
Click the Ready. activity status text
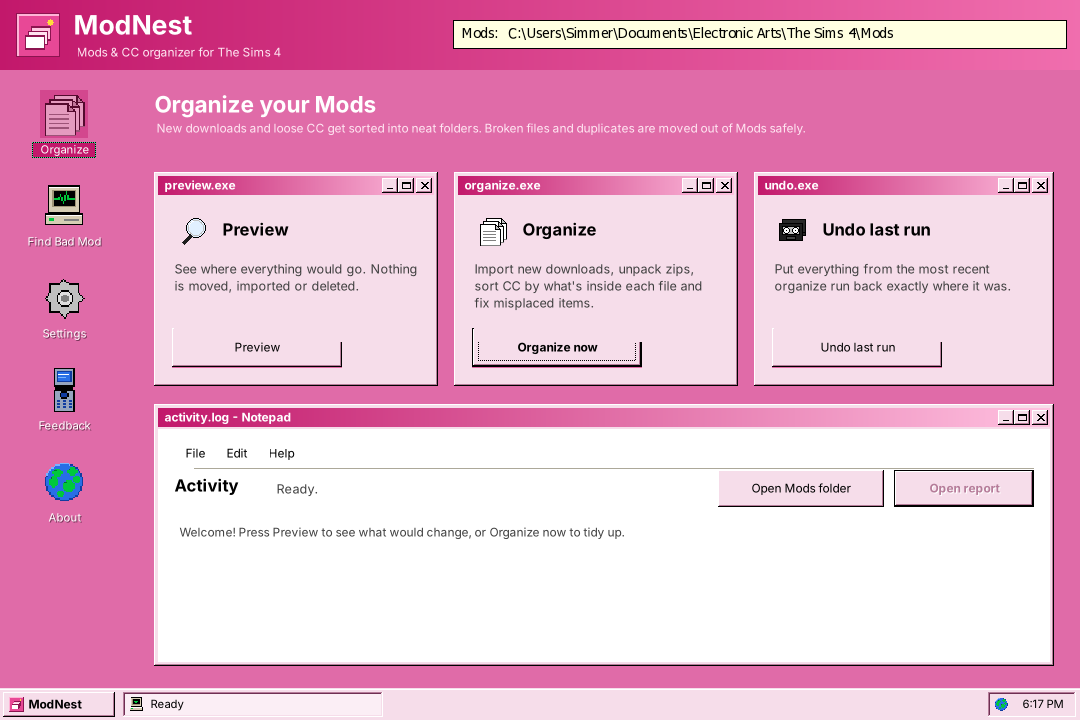coord(297,489)
